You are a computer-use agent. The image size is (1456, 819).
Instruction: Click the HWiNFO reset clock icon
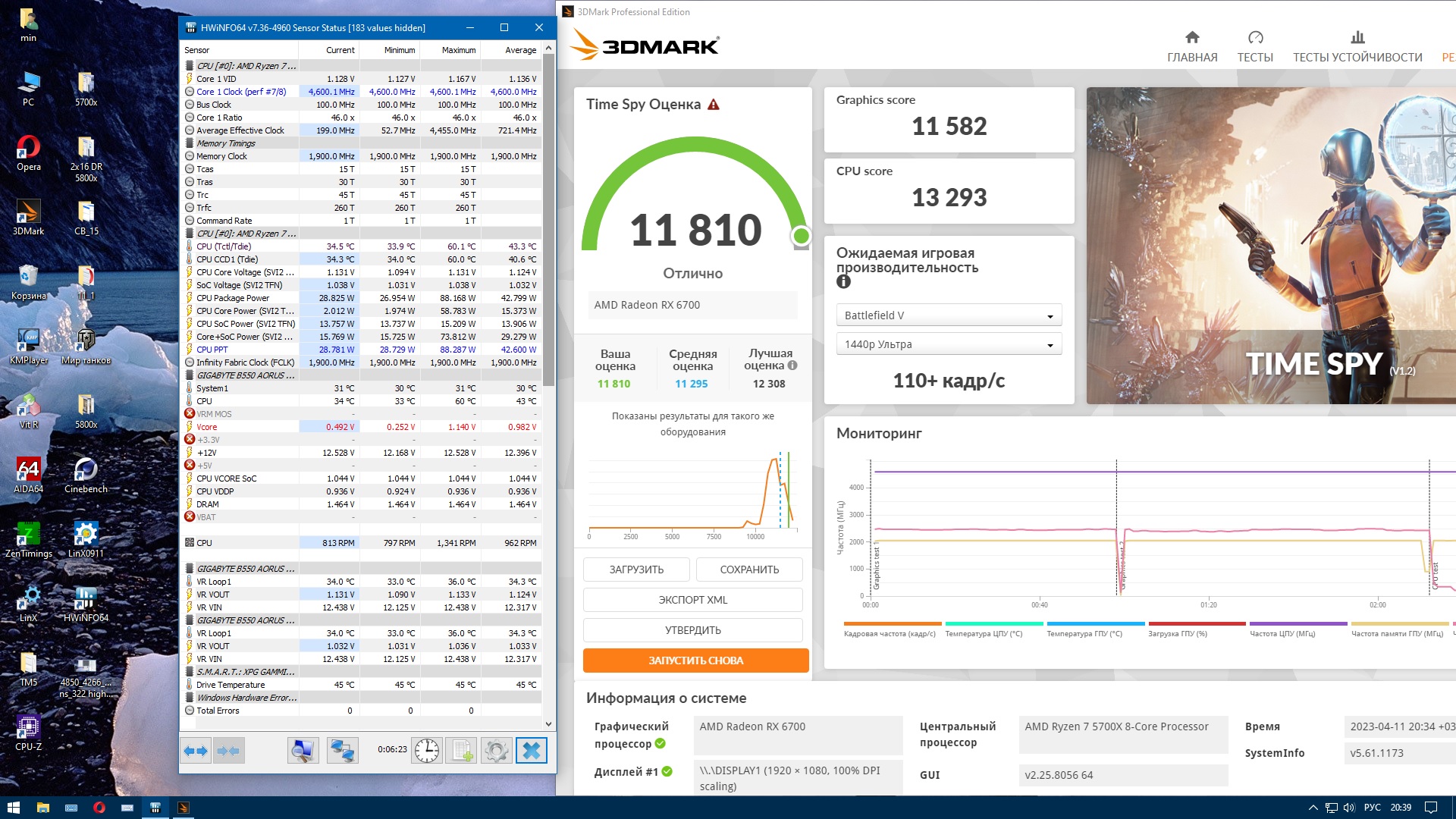427,751
